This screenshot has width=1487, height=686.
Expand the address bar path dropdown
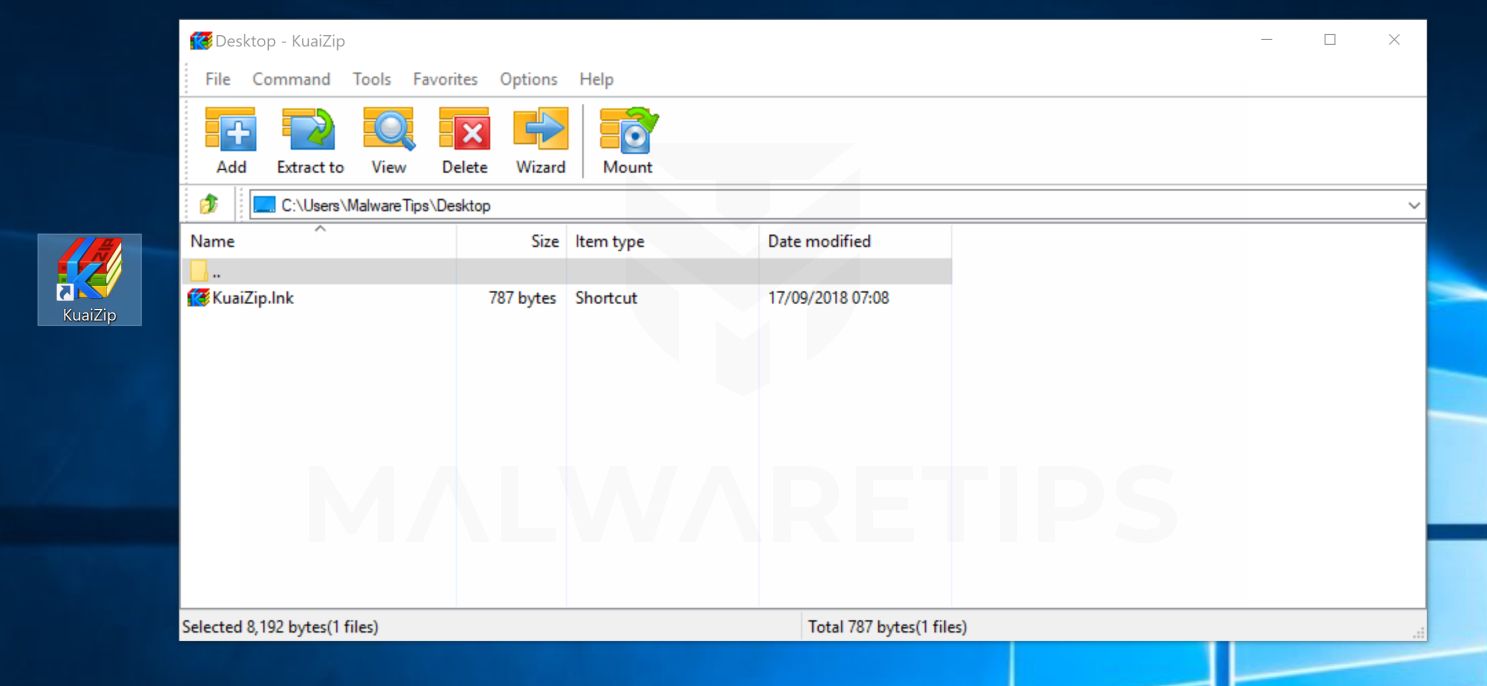1414,205
